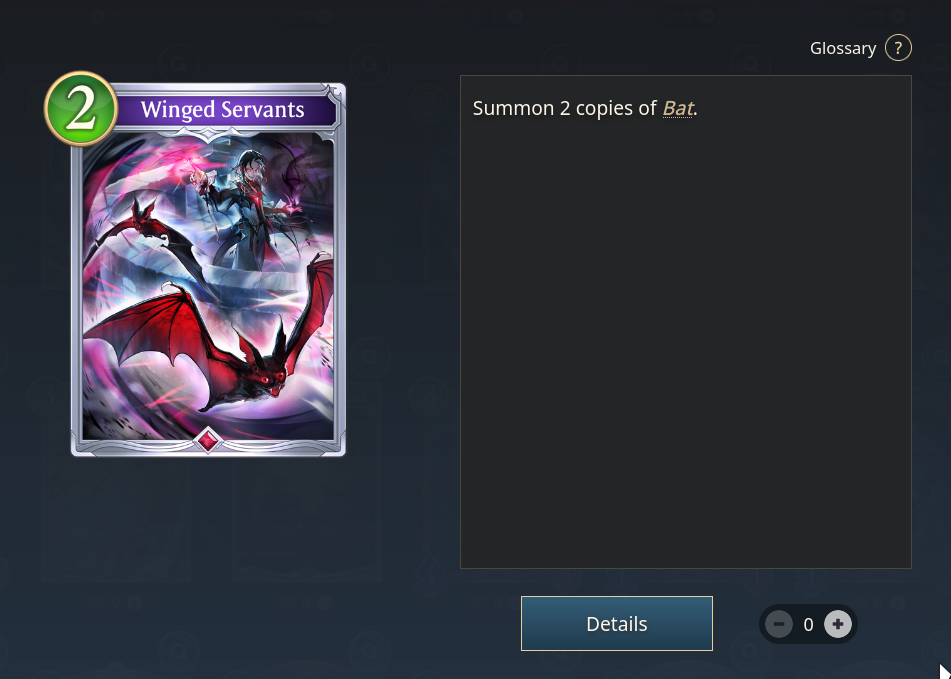Screen dimensions: 951x679
Task: Select the card quantity value 0
Action: point(808,624)
